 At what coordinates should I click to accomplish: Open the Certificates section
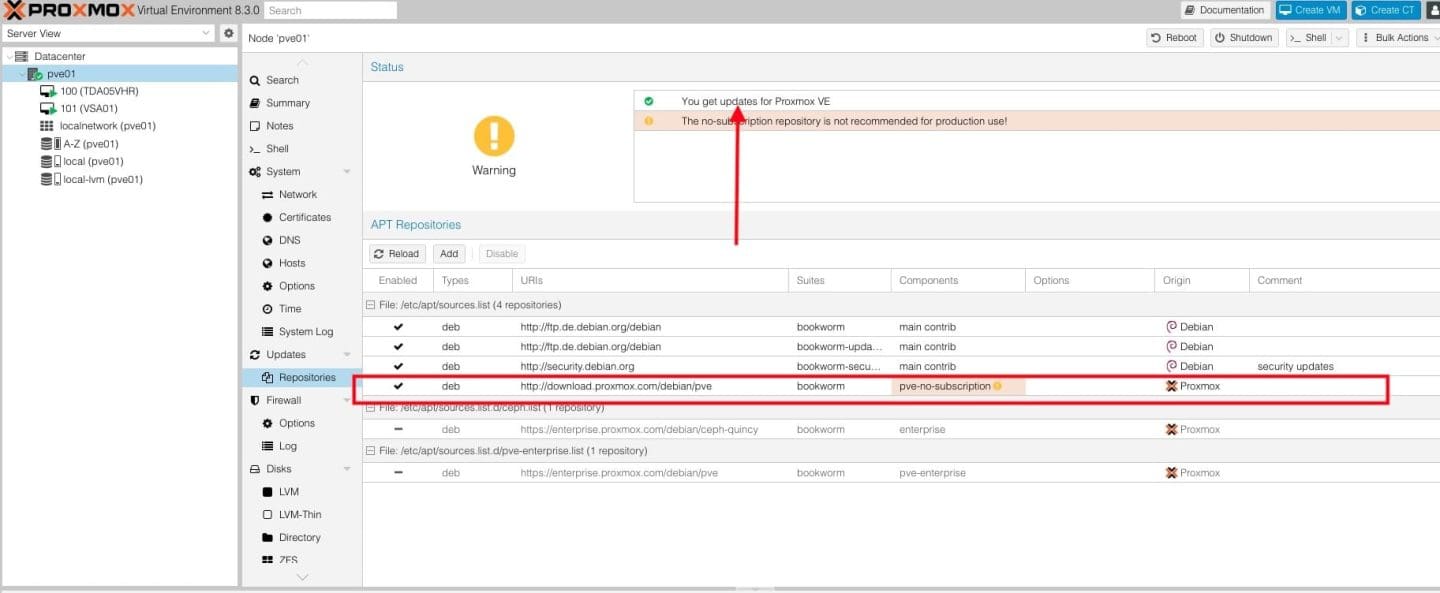(304, 217)
